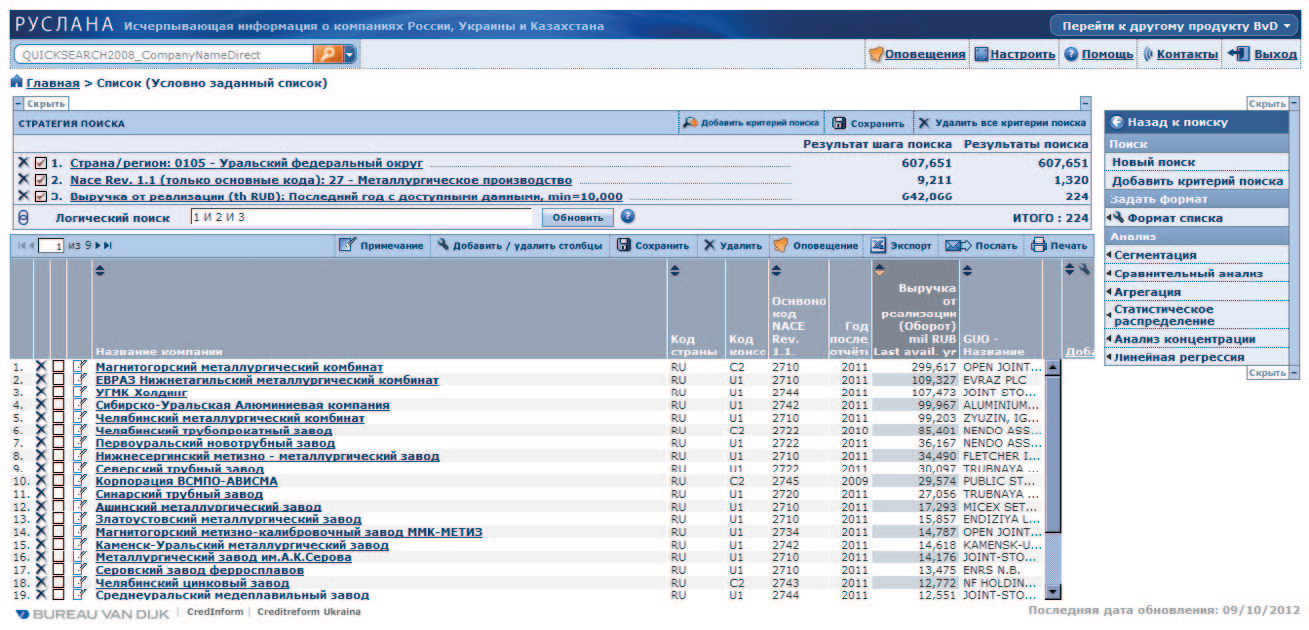The height and width of the screenshot is (630, 1309).
Task: Uncheck search step 2 Nace Rev. 1.1 checkbox
Action: (41, 180)
